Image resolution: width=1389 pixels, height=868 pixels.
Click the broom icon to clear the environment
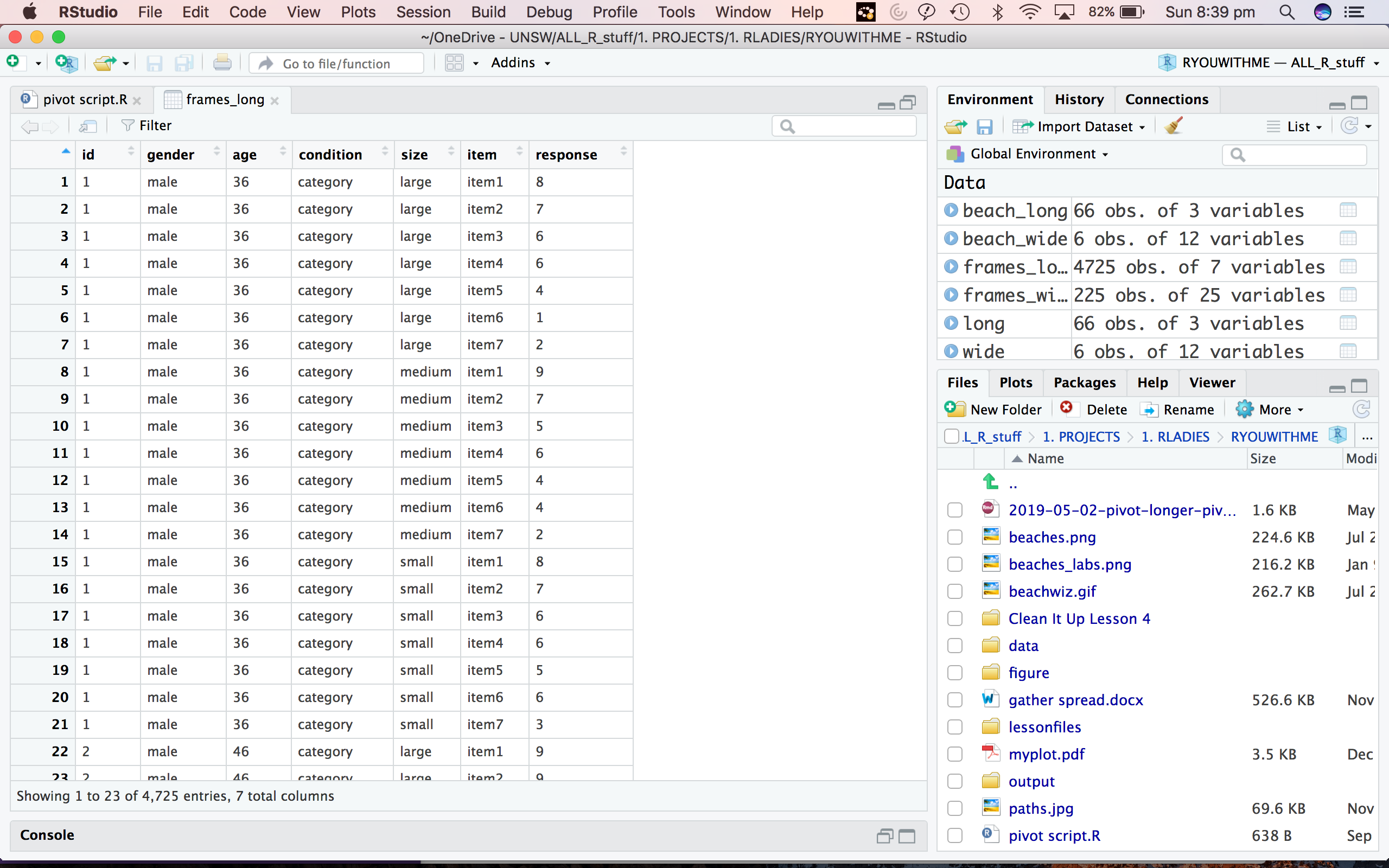point(1174,126)
